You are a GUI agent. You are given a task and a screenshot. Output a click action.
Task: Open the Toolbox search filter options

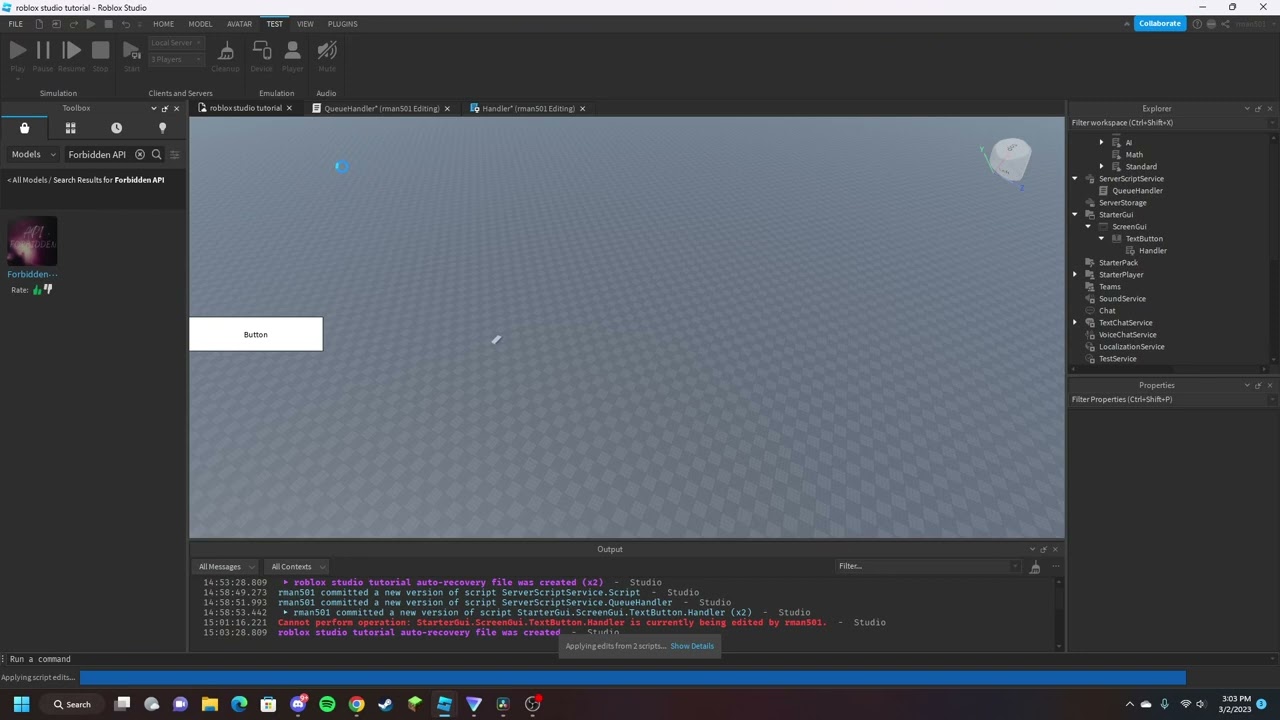click(174, 155)
